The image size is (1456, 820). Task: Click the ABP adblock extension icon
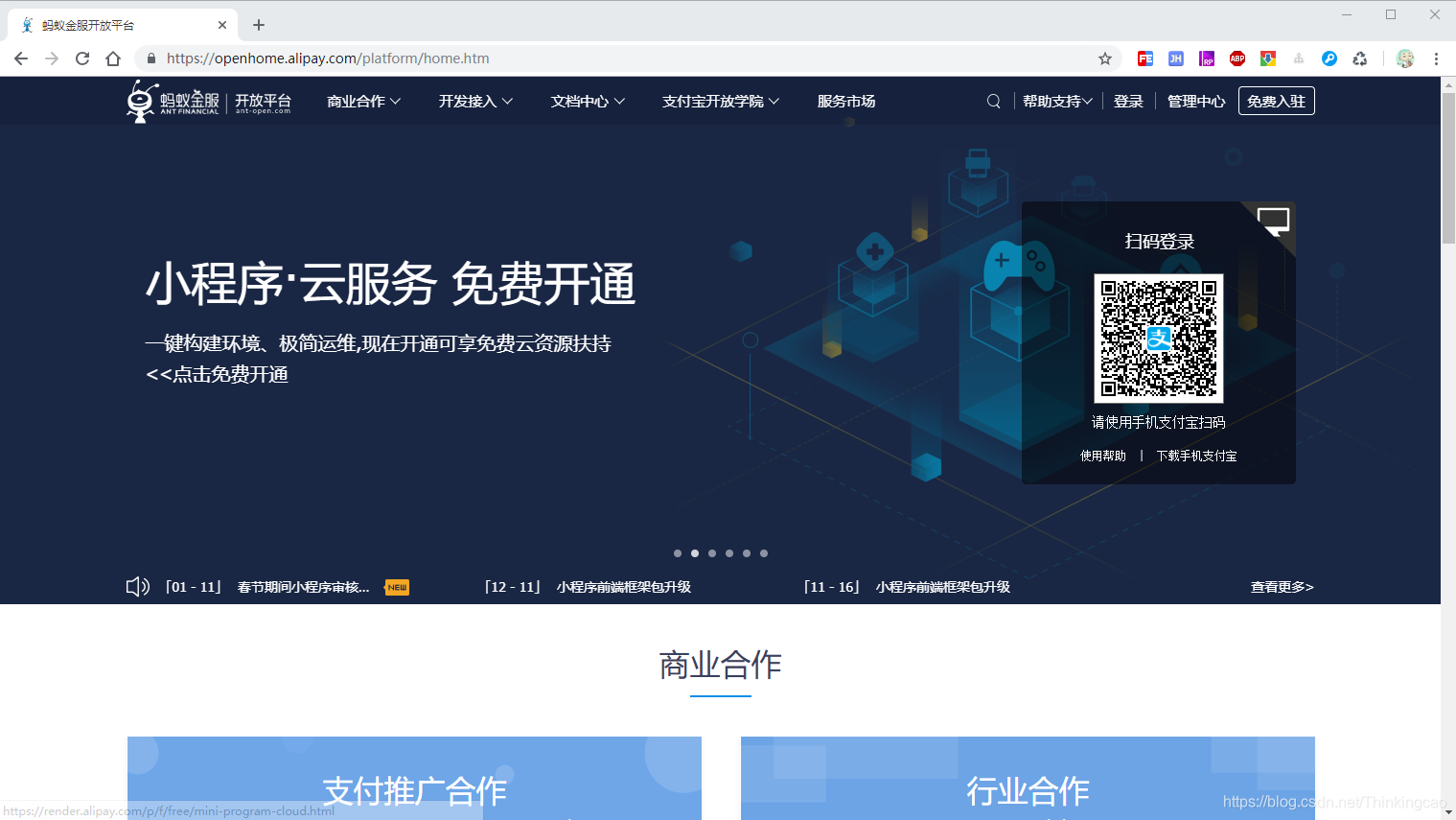click(1237, 59)
